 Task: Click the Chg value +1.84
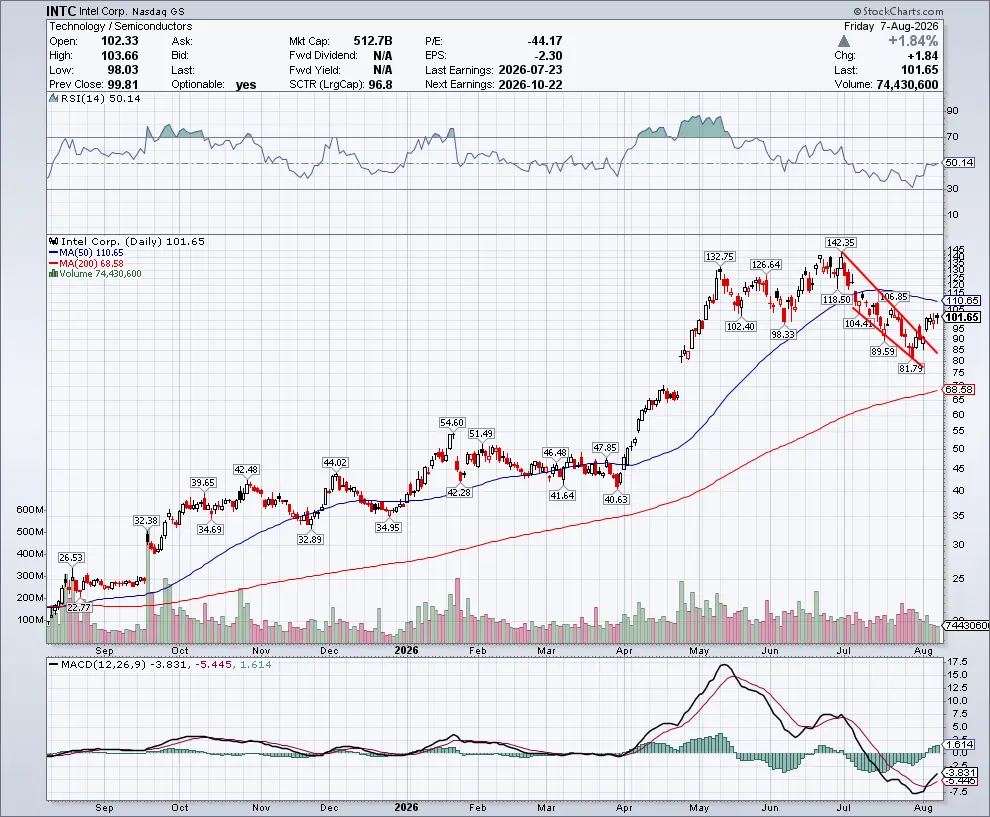[922, 55]
